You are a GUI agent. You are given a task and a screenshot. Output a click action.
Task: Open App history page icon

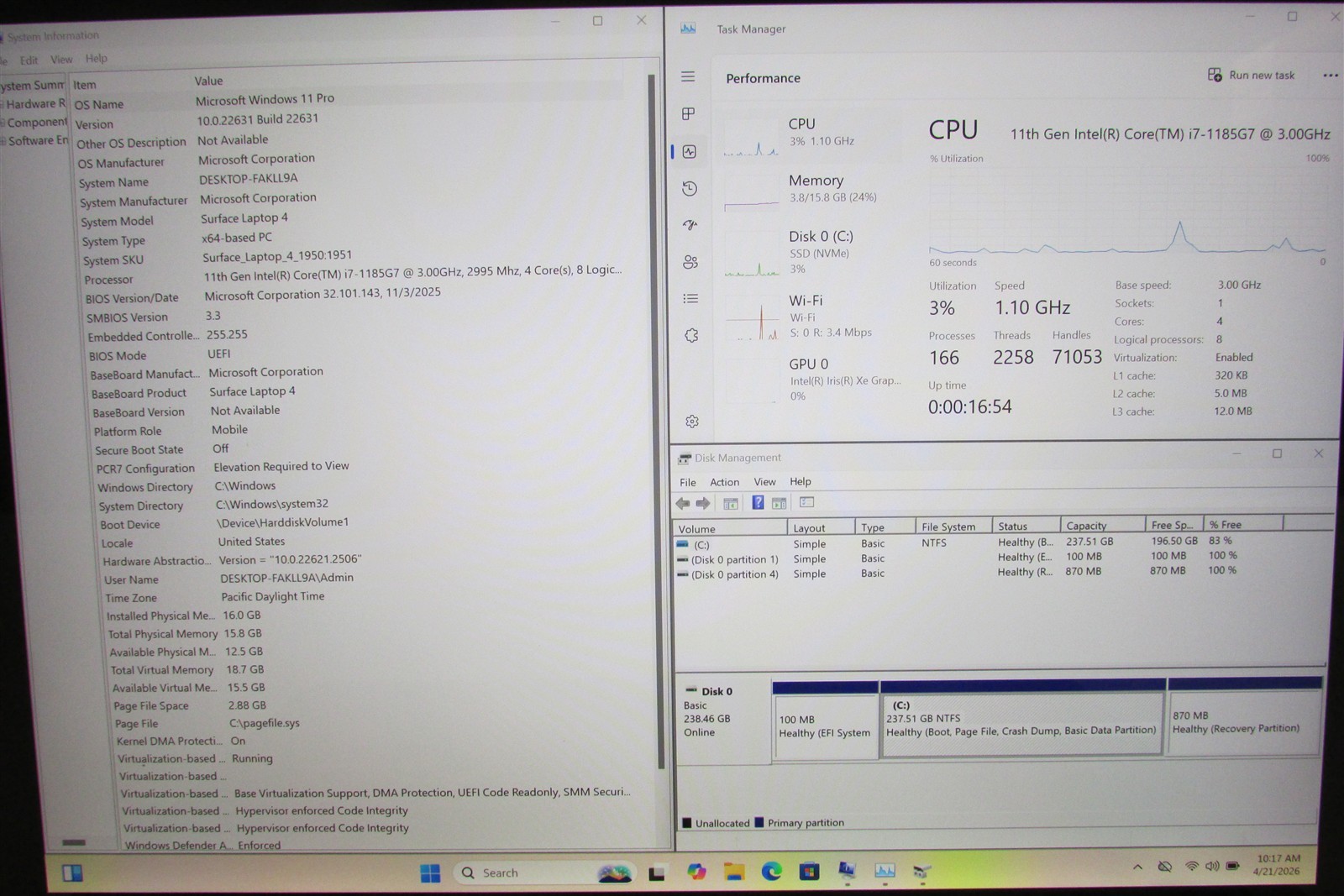[x=690, y=188]
